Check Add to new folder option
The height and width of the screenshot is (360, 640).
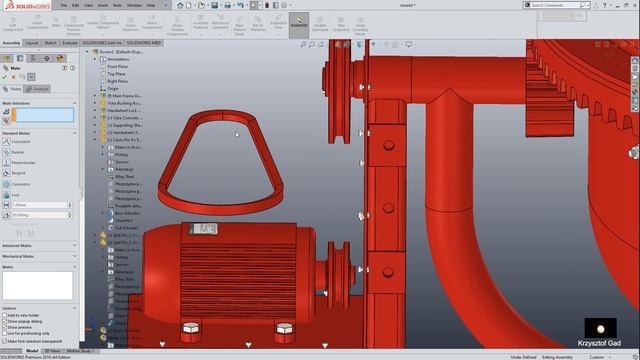[x=4, y=315]
